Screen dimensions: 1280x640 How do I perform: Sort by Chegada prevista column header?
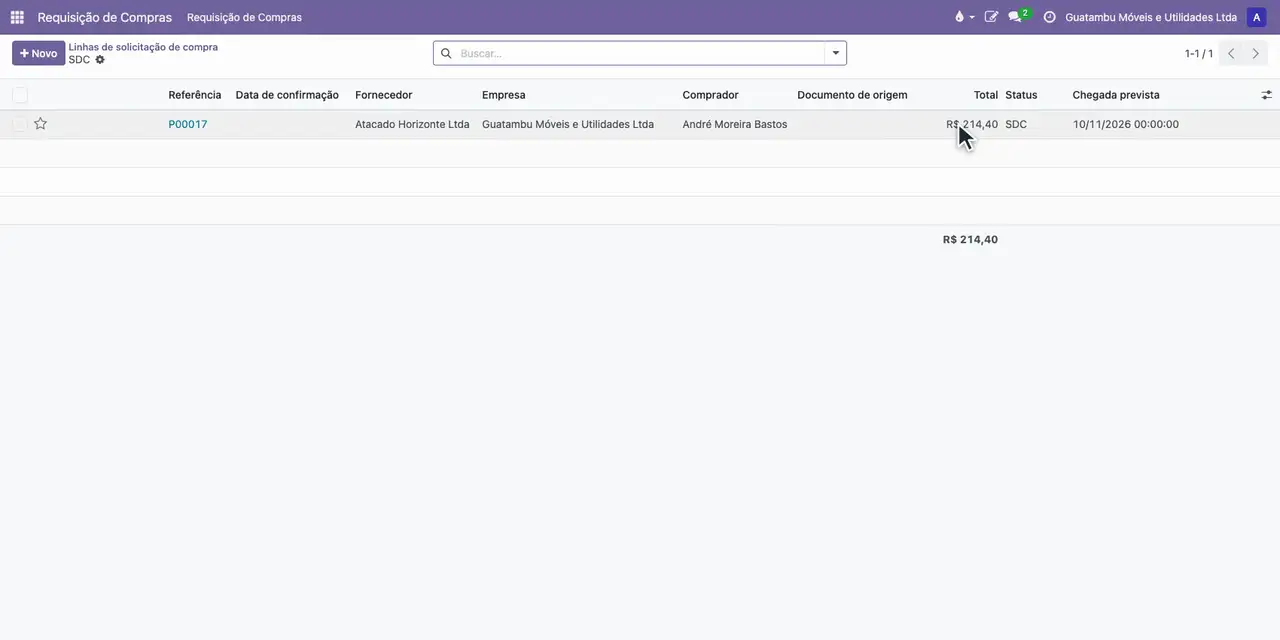1116,95
